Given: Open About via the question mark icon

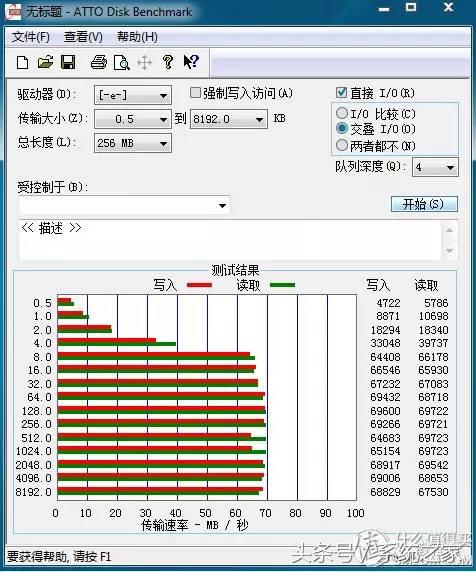Looking at the screenshot, I should (167, 62).
